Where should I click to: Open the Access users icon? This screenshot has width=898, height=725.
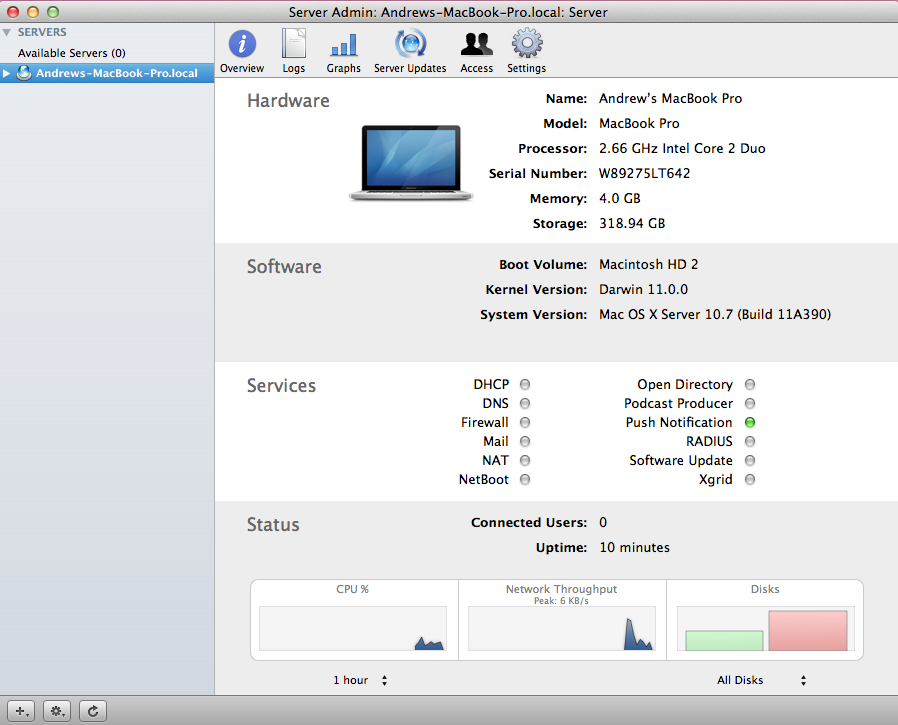[x=476, y=44]
